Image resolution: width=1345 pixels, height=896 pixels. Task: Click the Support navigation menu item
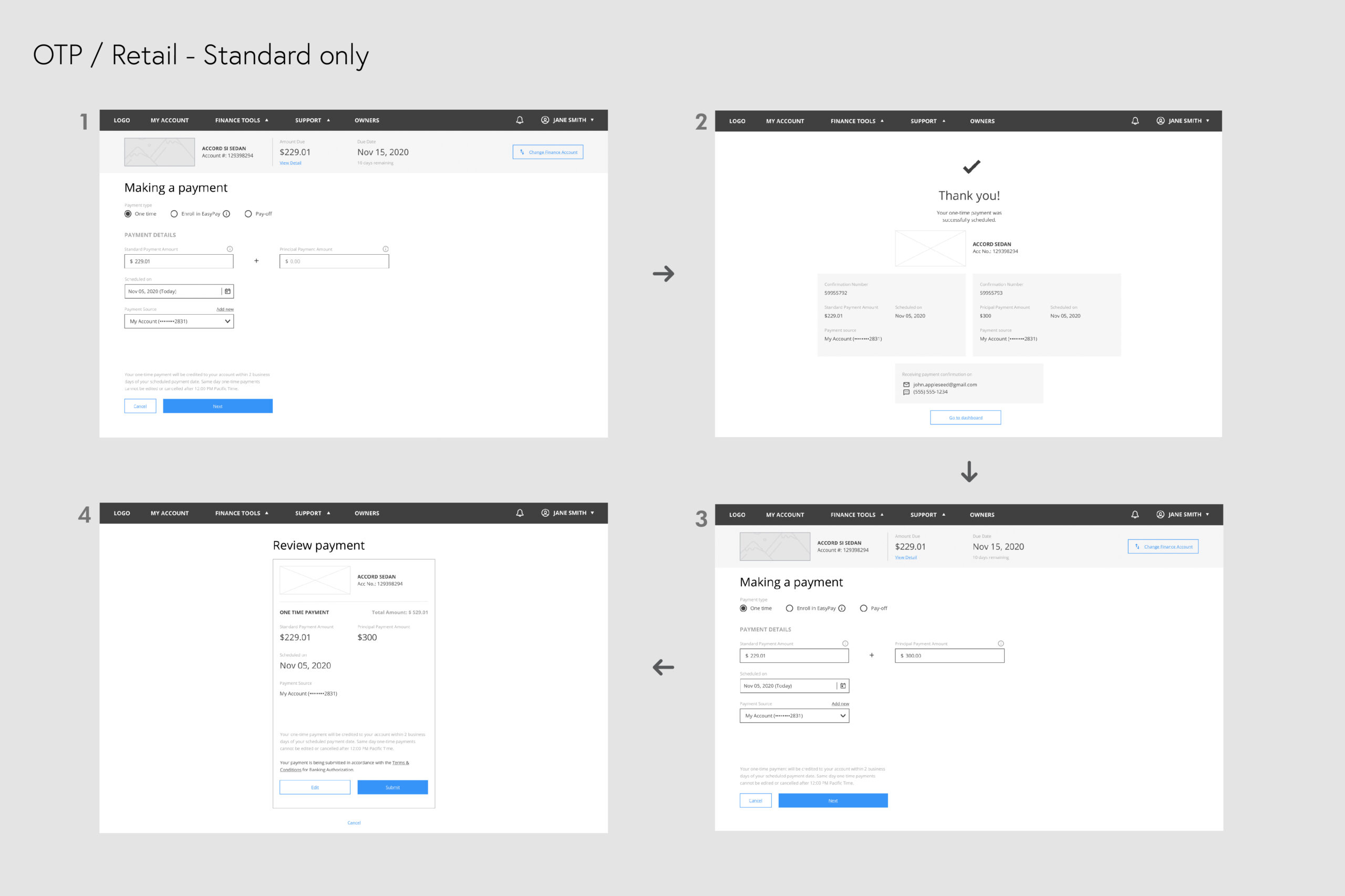tap(307, 121)
